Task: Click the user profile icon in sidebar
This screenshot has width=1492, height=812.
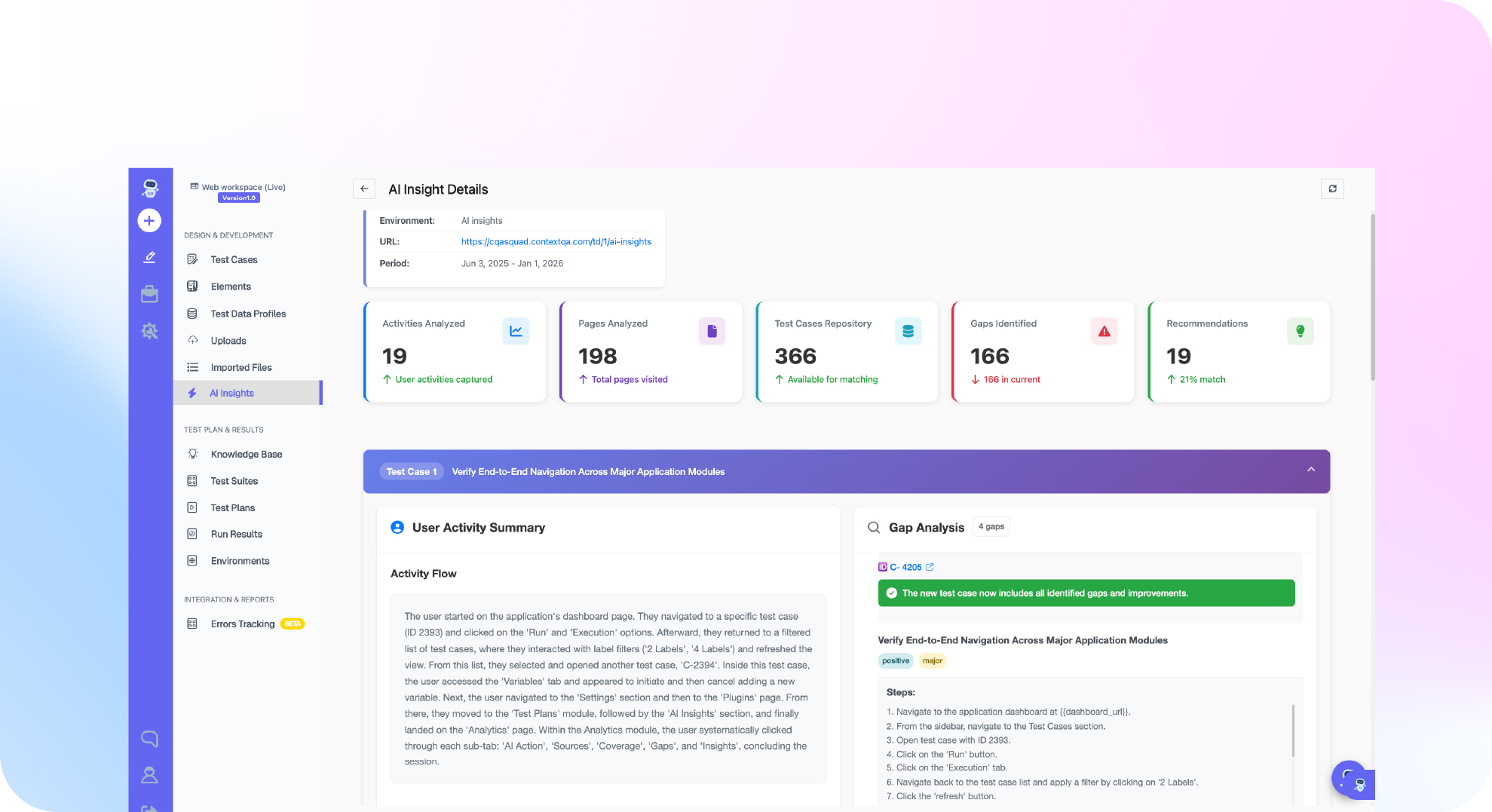Action: (x=149, y=774)
